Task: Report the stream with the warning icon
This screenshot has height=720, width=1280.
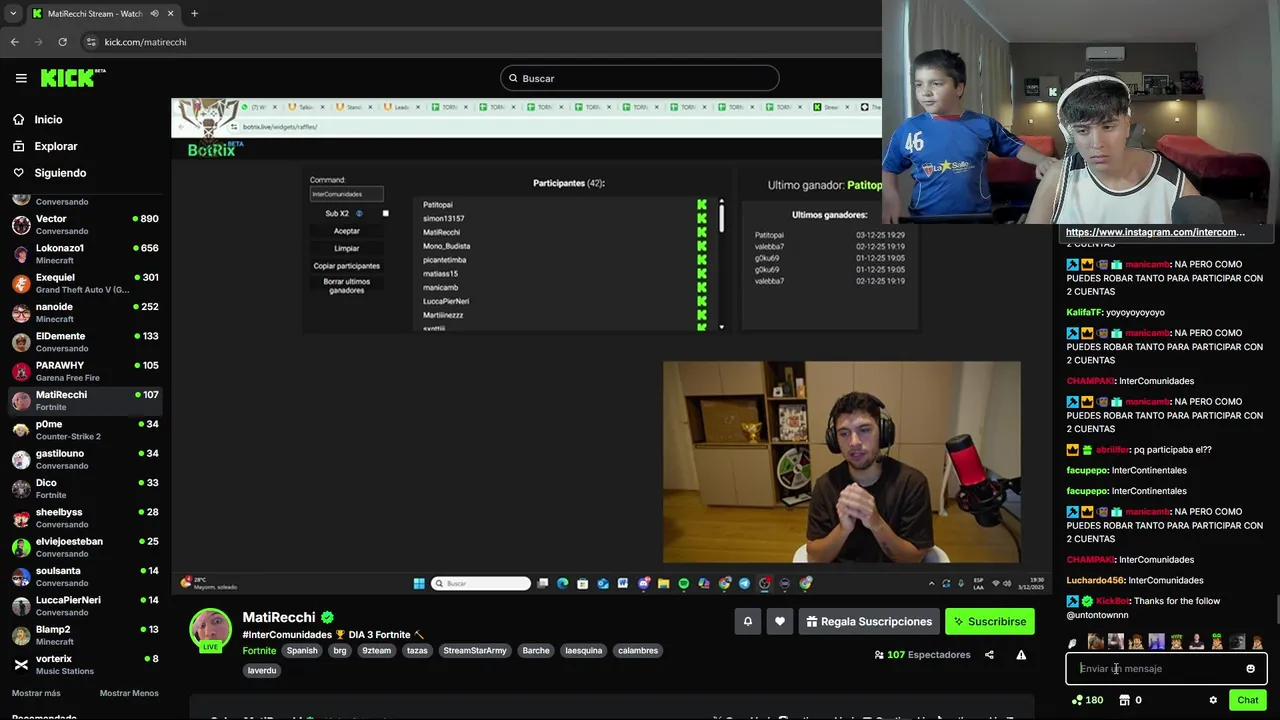Action: pyautogui.click(x=1021, y=655)
